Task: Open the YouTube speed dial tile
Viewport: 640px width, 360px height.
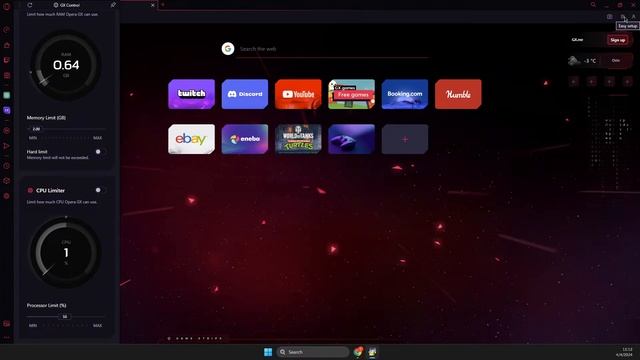Action: coord(298,94)
